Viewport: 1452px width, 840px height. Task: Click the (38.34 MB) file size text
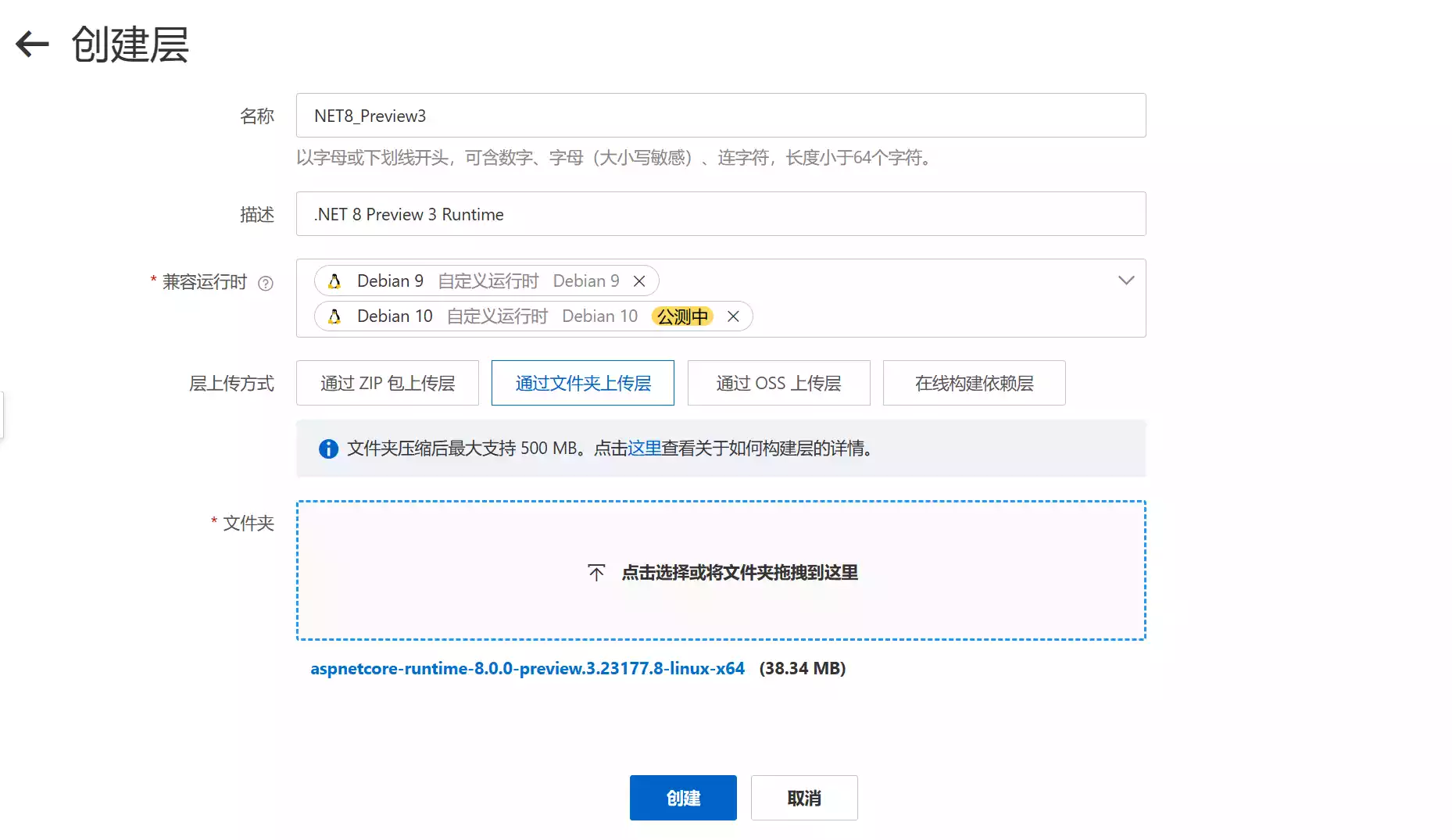click(803, 669)
